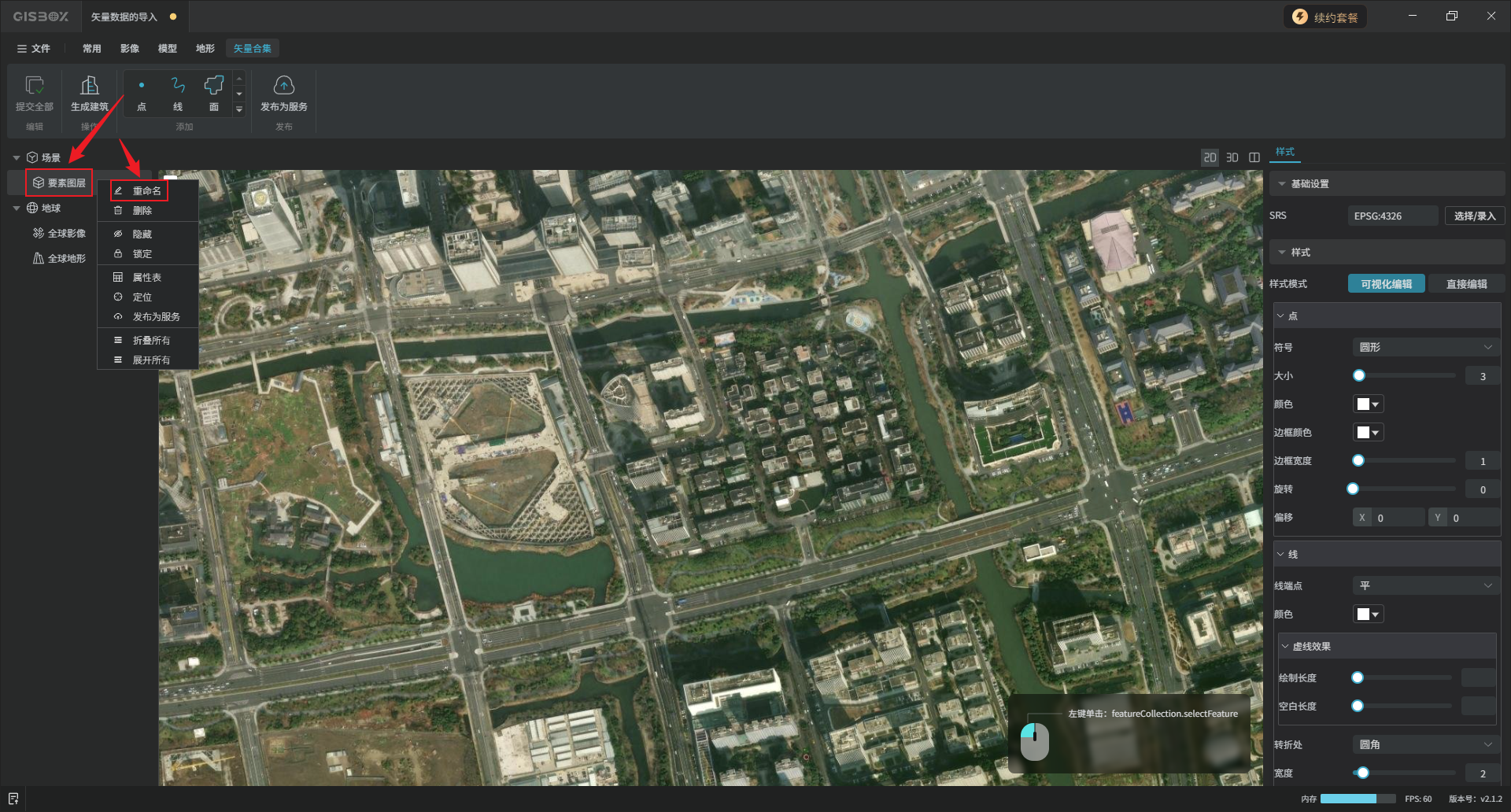Open the Terrain (地形) ribbon tab
The height and width of the screenshot is (812, 1511).
[x=205, y=49]
